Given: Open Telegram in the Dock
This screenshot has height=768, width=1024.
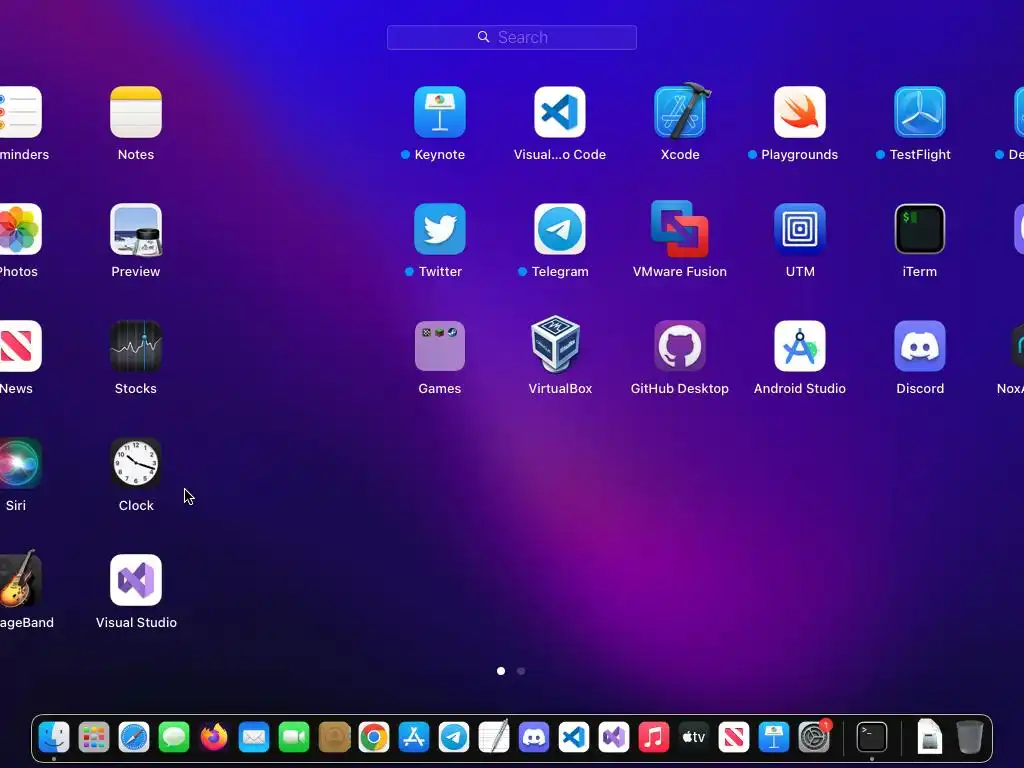Looking at the screenshot, I should pyautogui.click(x=454, y=737).
